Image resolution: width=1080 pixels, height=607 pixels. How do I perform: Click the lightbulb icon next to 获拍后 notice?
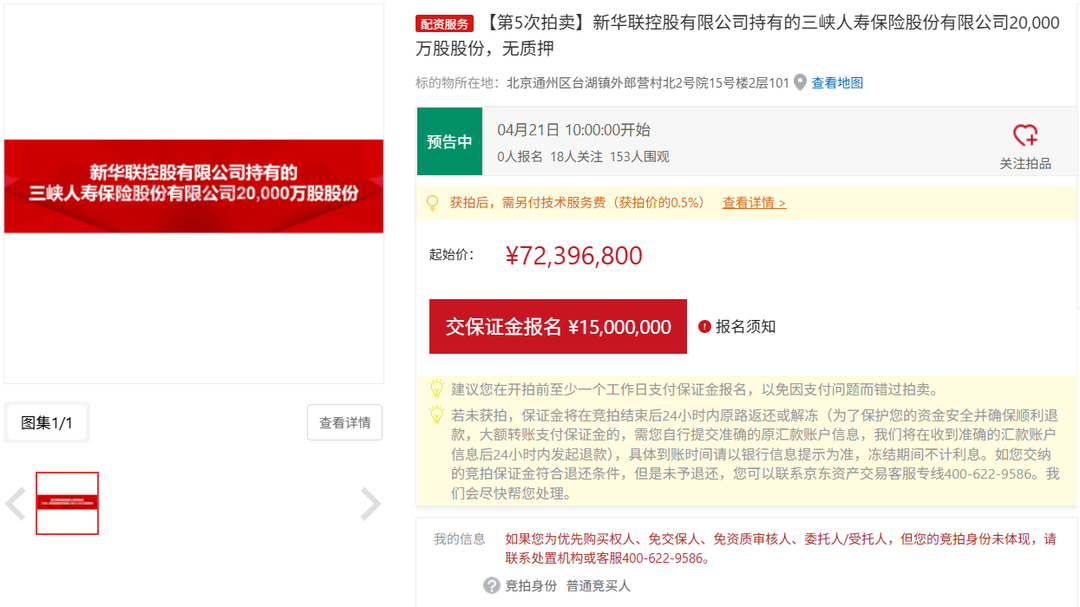[433, 203]
